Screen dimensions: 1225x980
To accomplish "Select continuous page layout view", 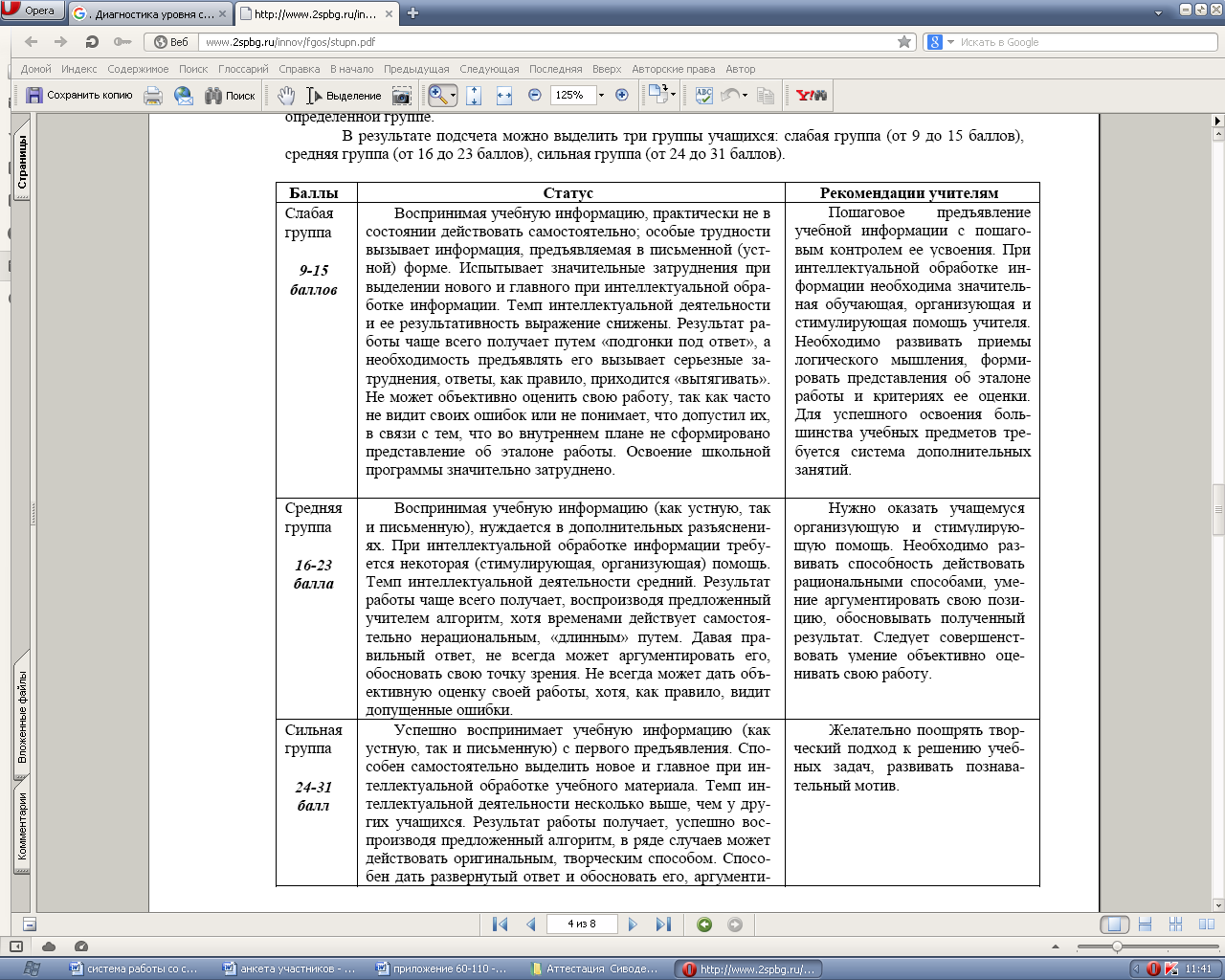I will point(1145,924).
